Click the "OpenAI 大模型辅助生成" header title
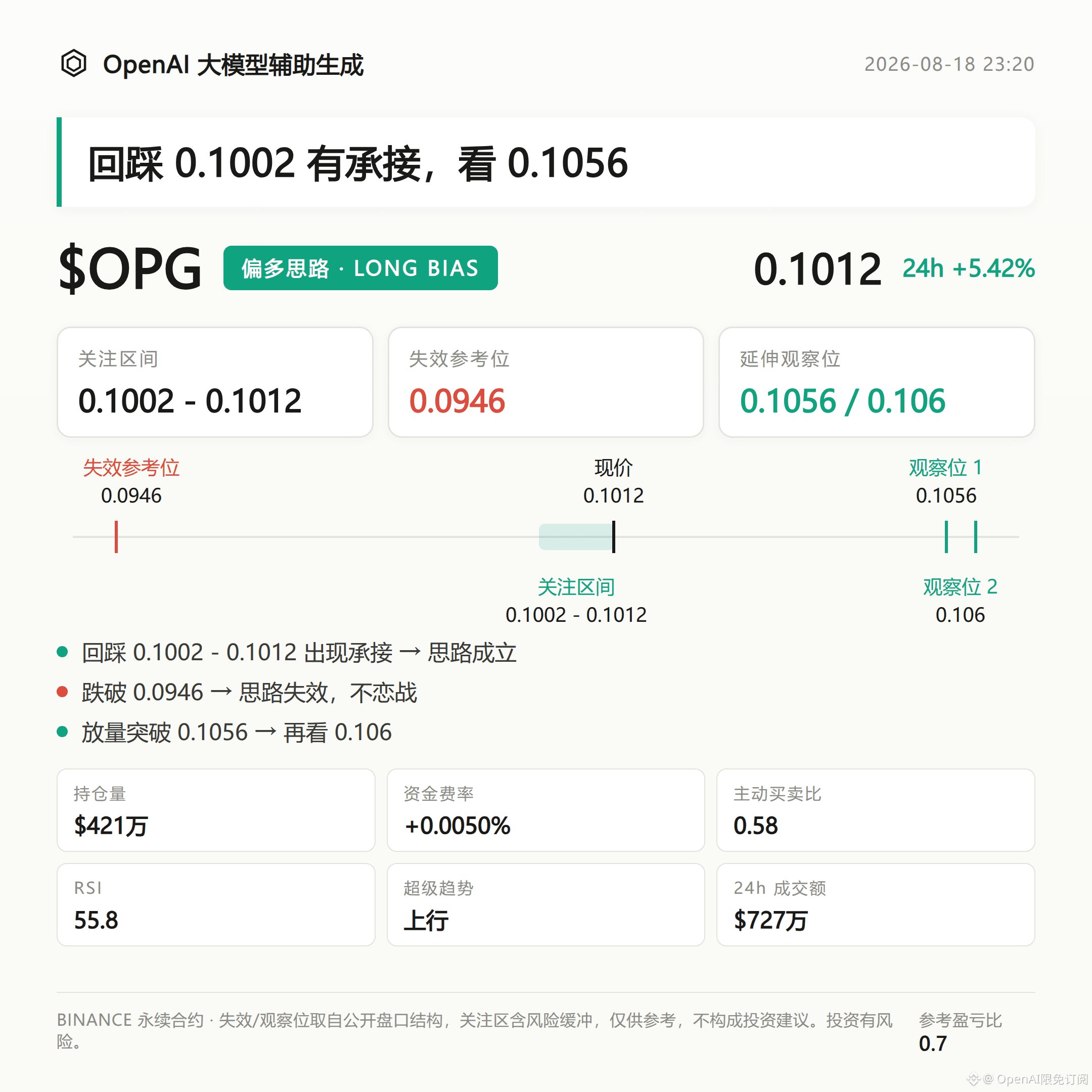 tap(233, 64)
